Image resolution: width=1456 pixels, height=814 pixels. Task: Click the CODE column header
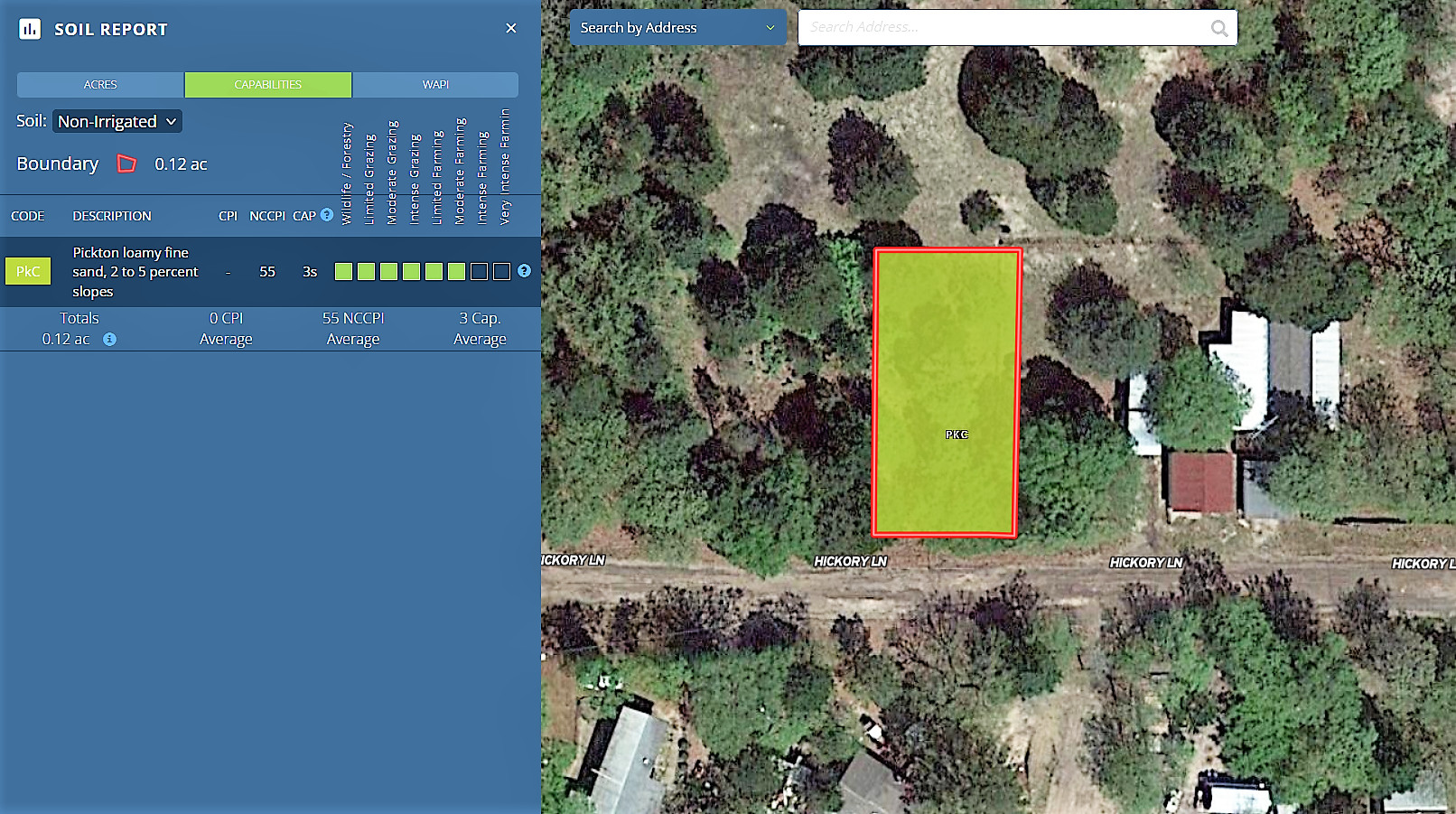click(x=28, y=216)
